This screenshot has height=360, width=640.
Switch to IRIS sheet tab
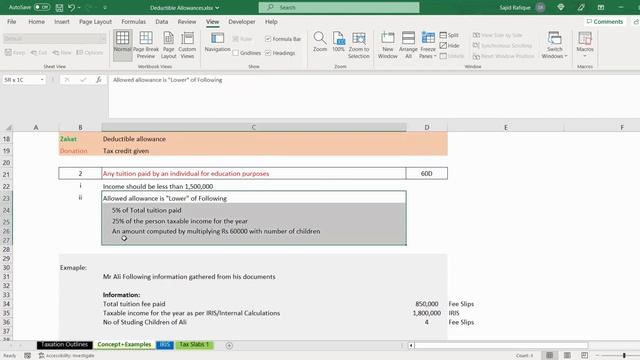(164, 344)
